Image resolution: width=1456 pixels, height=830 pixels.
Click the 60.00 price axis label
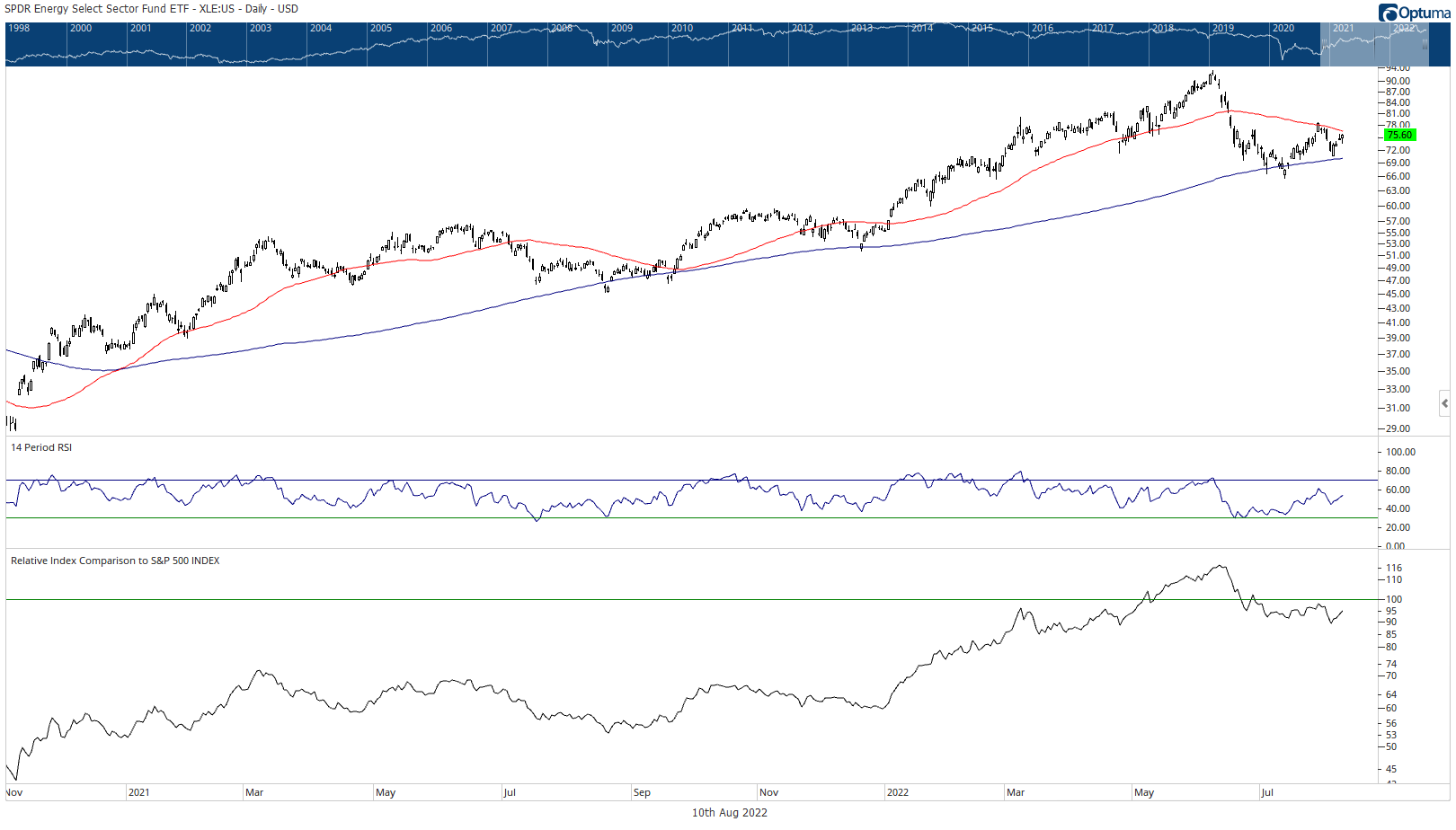[1398, 206]
